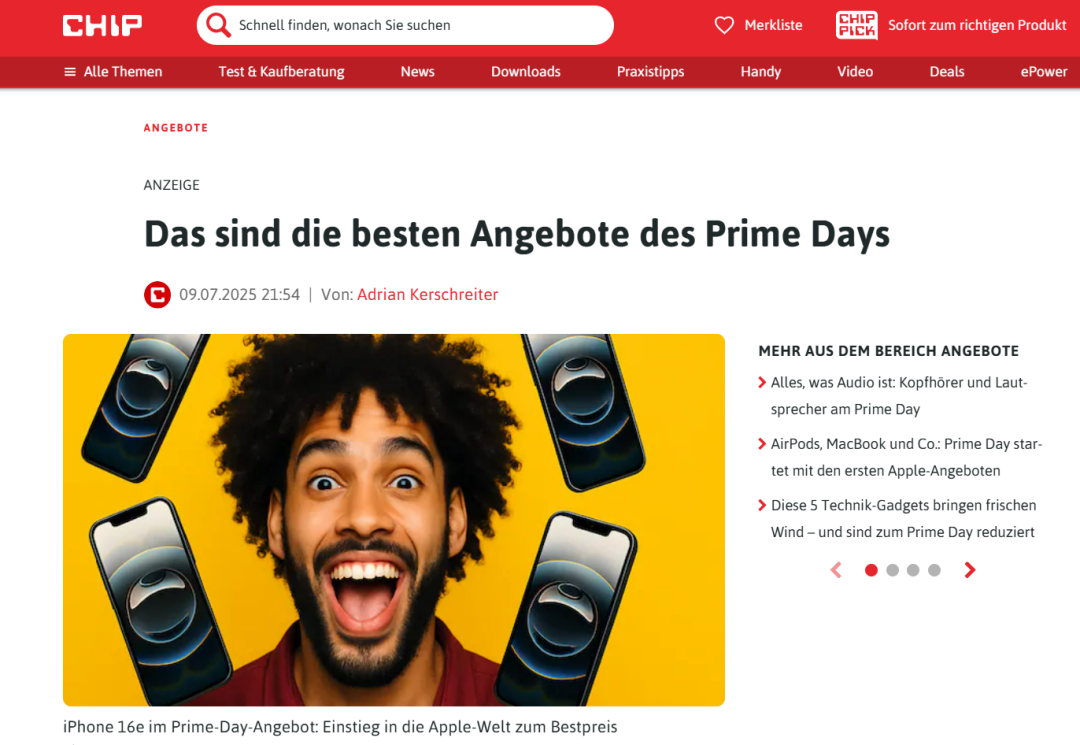1080x745 pixels.
Task: Expand the Alle Themen menu
Action: point(113,72)
